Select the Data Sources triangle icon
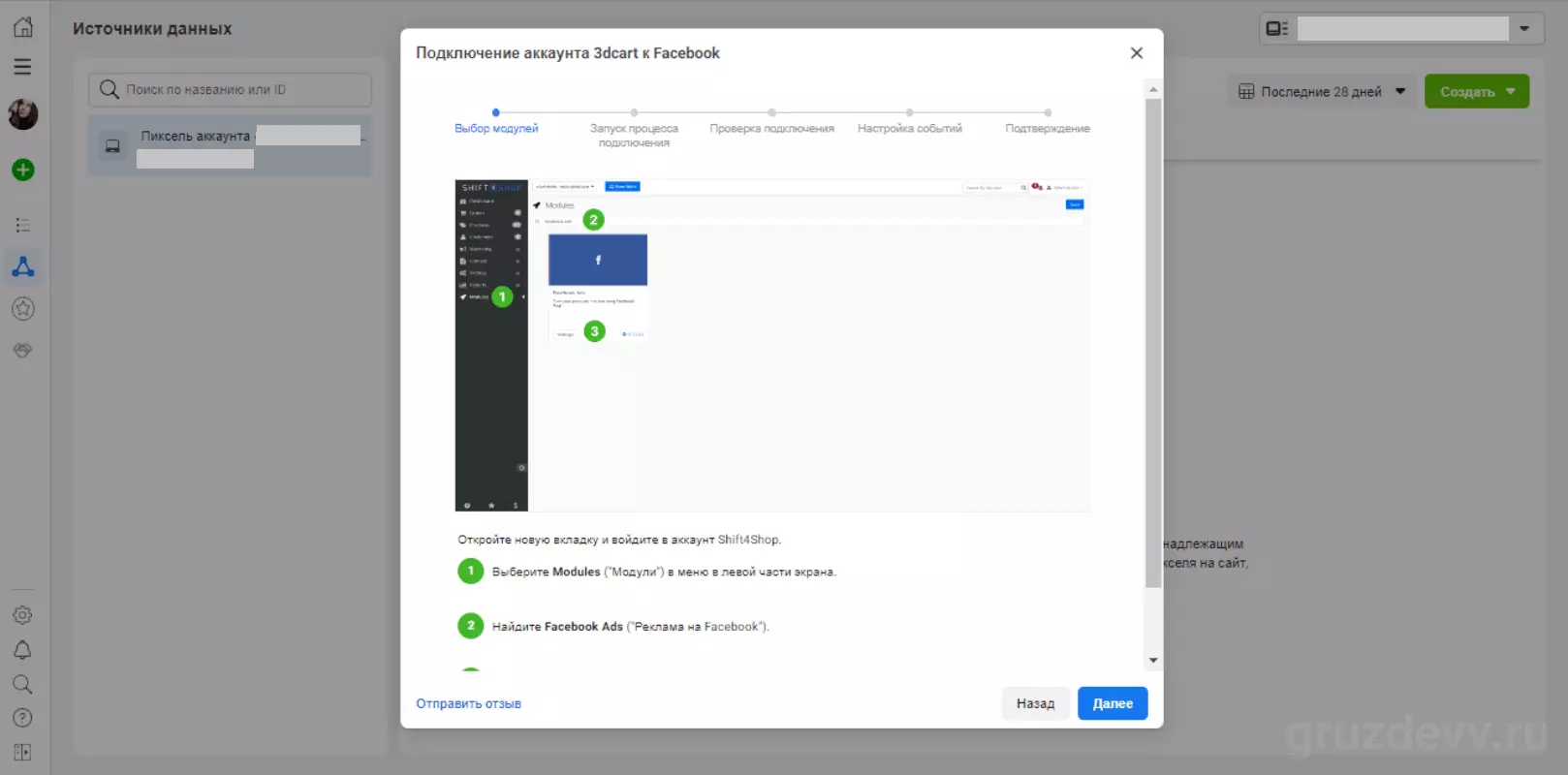Image resolution: width=1568 pixels, height=775 pixels. coord(23,266)
